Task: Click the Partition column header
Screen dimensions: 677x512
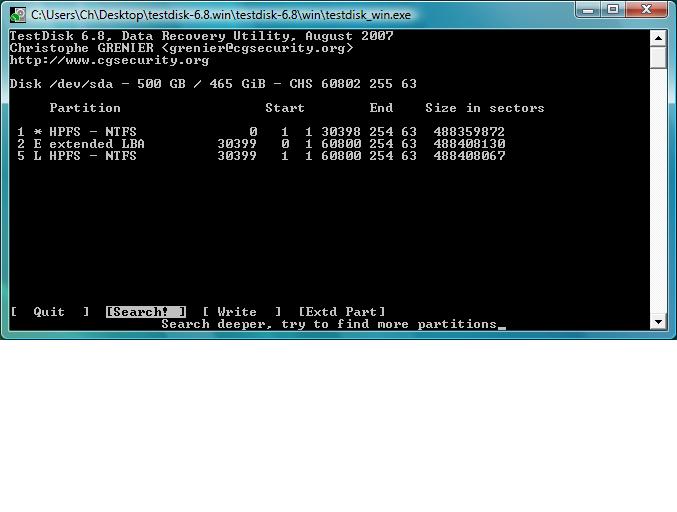Action: tap(85, 108)
